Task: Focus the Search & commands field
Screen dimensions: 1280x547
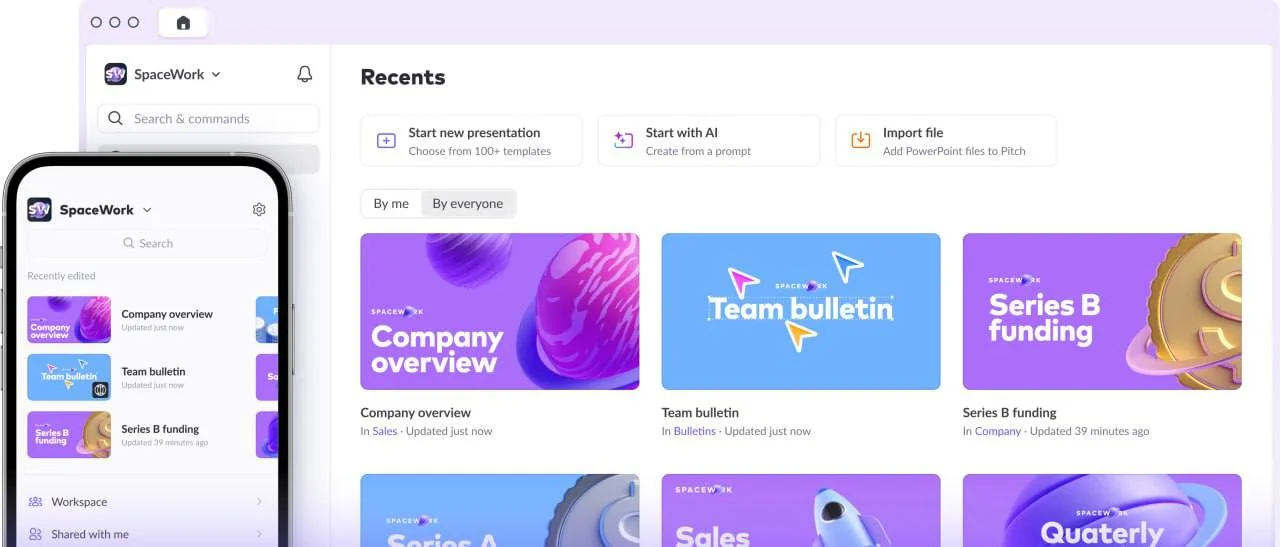Action: pyautogui.click(x=208, y=118)
